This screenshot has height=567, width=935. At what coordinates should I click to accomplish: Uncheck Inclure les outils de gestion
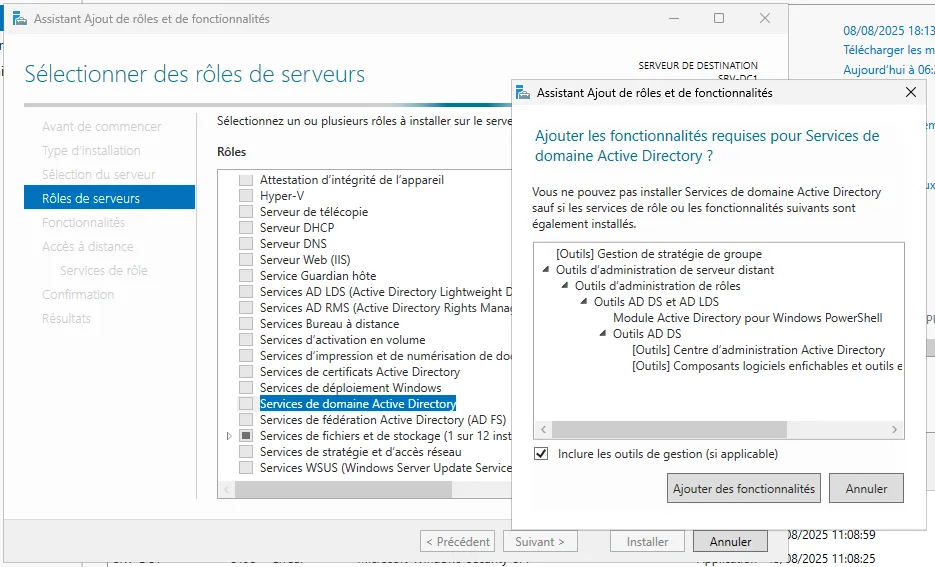(542, 454)
